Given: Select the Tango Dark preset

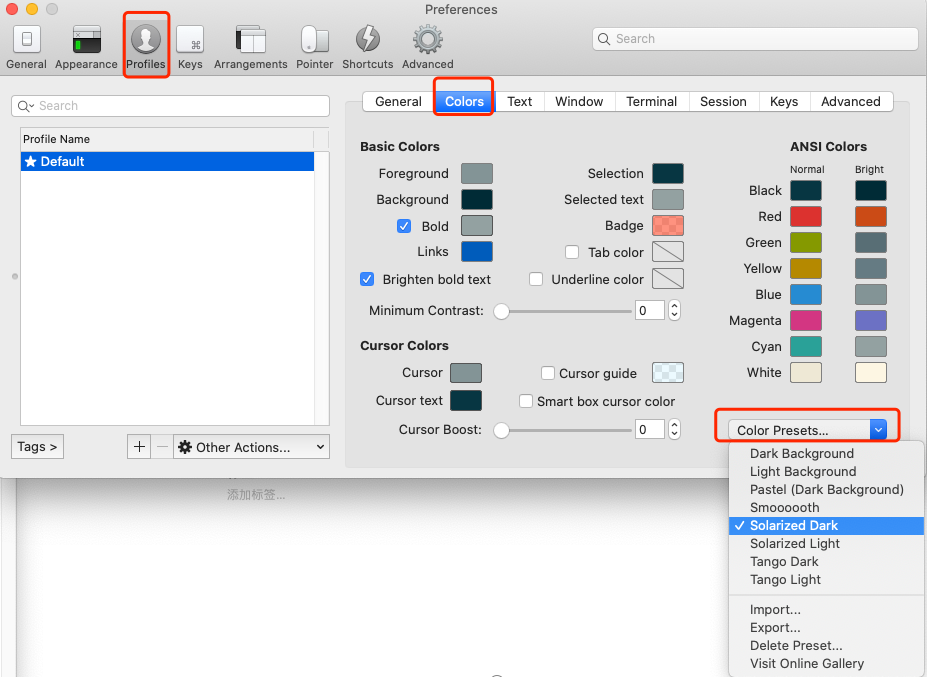Looking at the screenshot, I should point(826,562).
